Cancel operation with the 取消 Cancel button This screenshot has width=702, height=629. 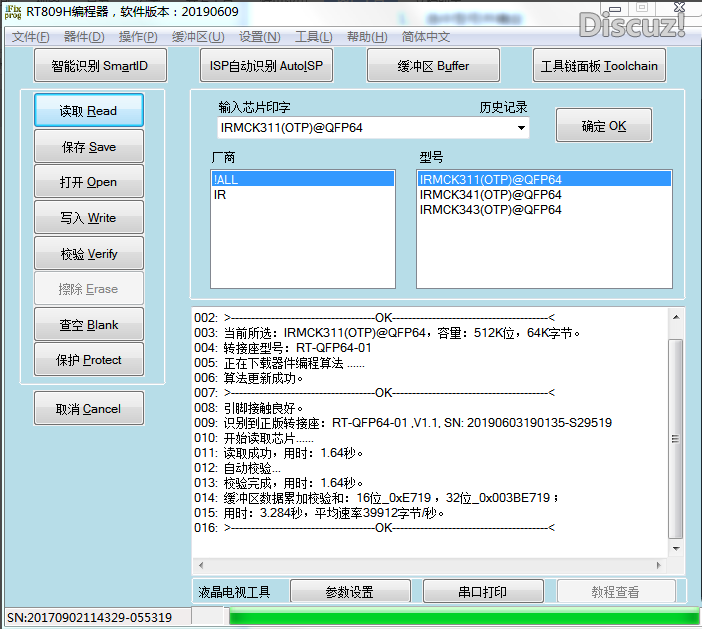89,409
